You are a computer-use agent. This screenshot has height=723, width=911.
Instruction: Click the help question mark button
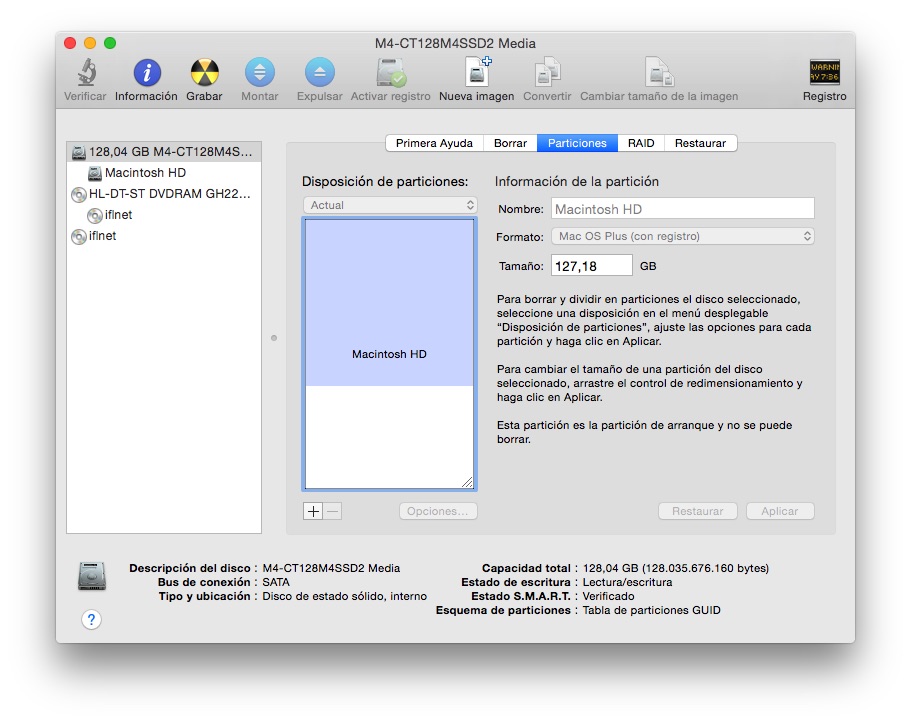click(x=91, y=620)
